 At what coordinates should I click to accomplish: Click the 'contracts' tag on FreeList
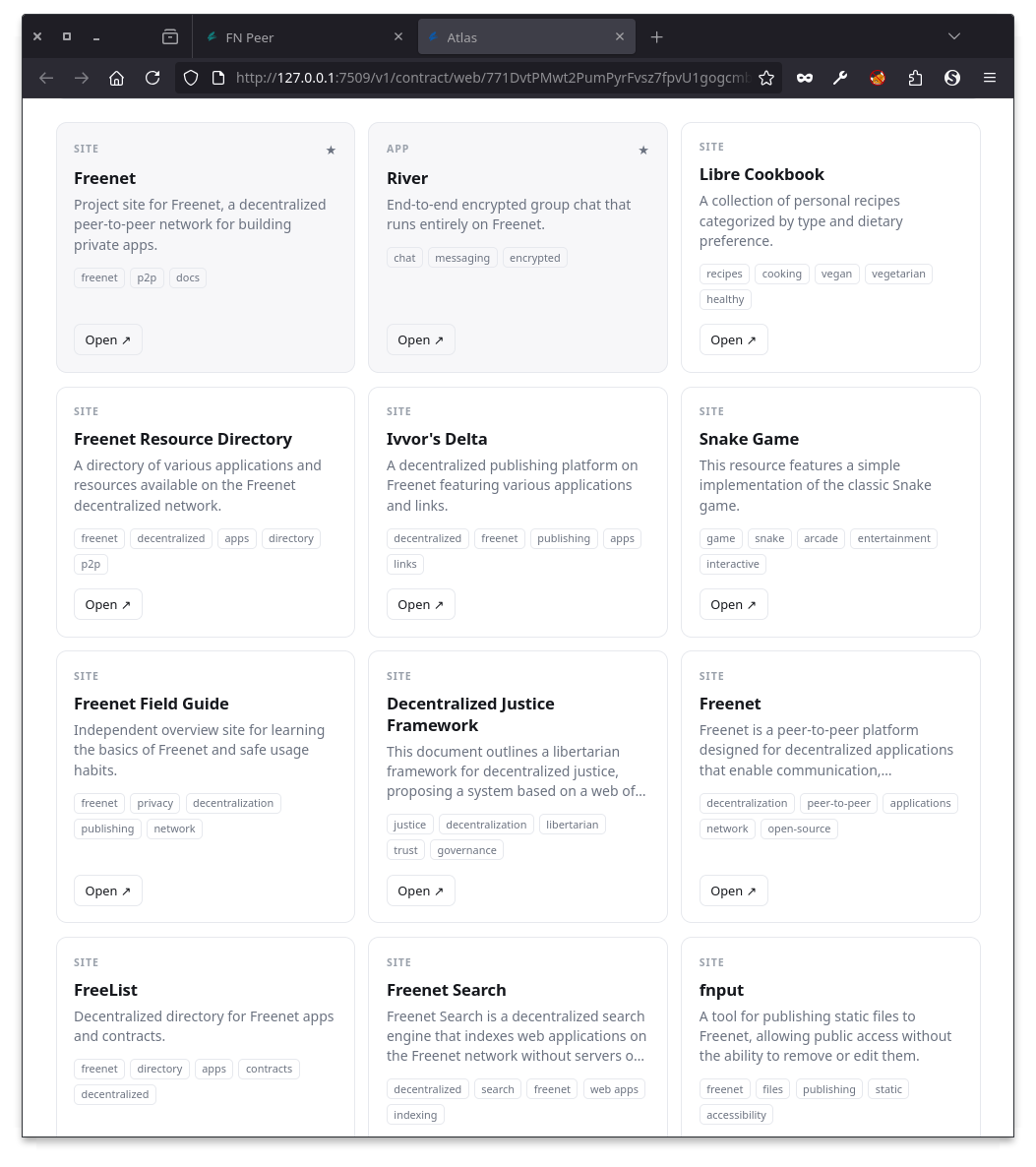click(269, 1070)
